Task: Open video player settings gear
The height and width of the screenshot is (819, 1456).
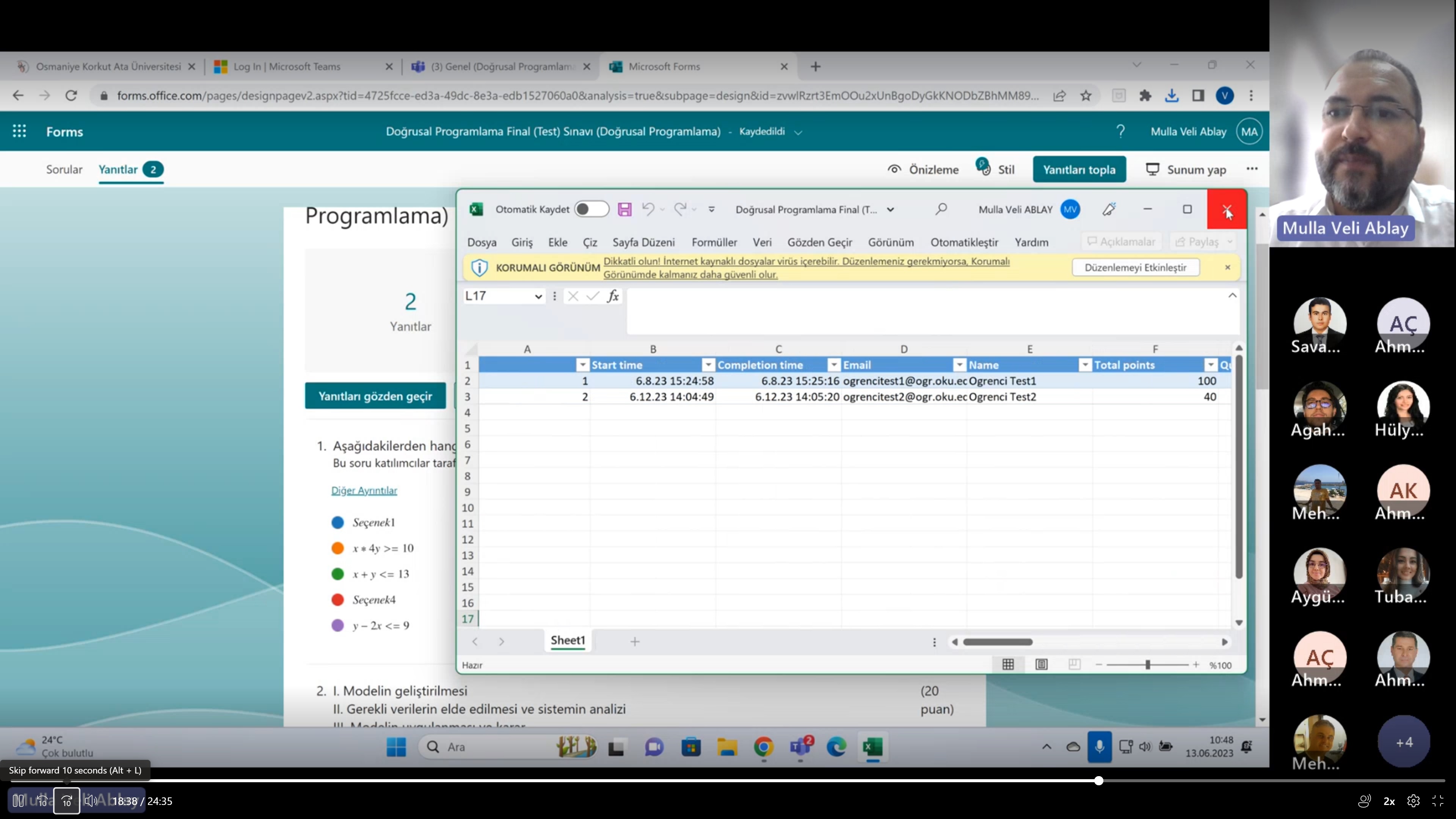Action: coord(1414,801)
